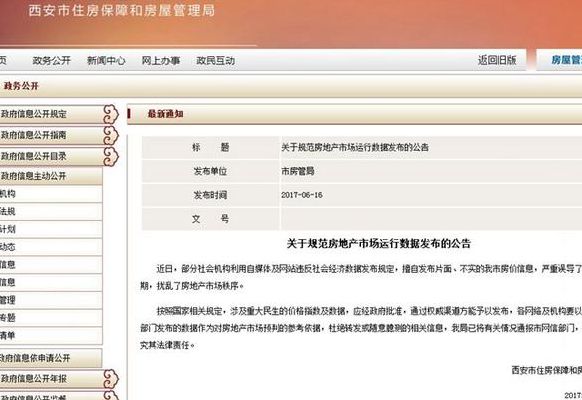This screenshot has width=582, height=400.
Task: Open the 房屋管理 tab on the right
Action: 566,60
